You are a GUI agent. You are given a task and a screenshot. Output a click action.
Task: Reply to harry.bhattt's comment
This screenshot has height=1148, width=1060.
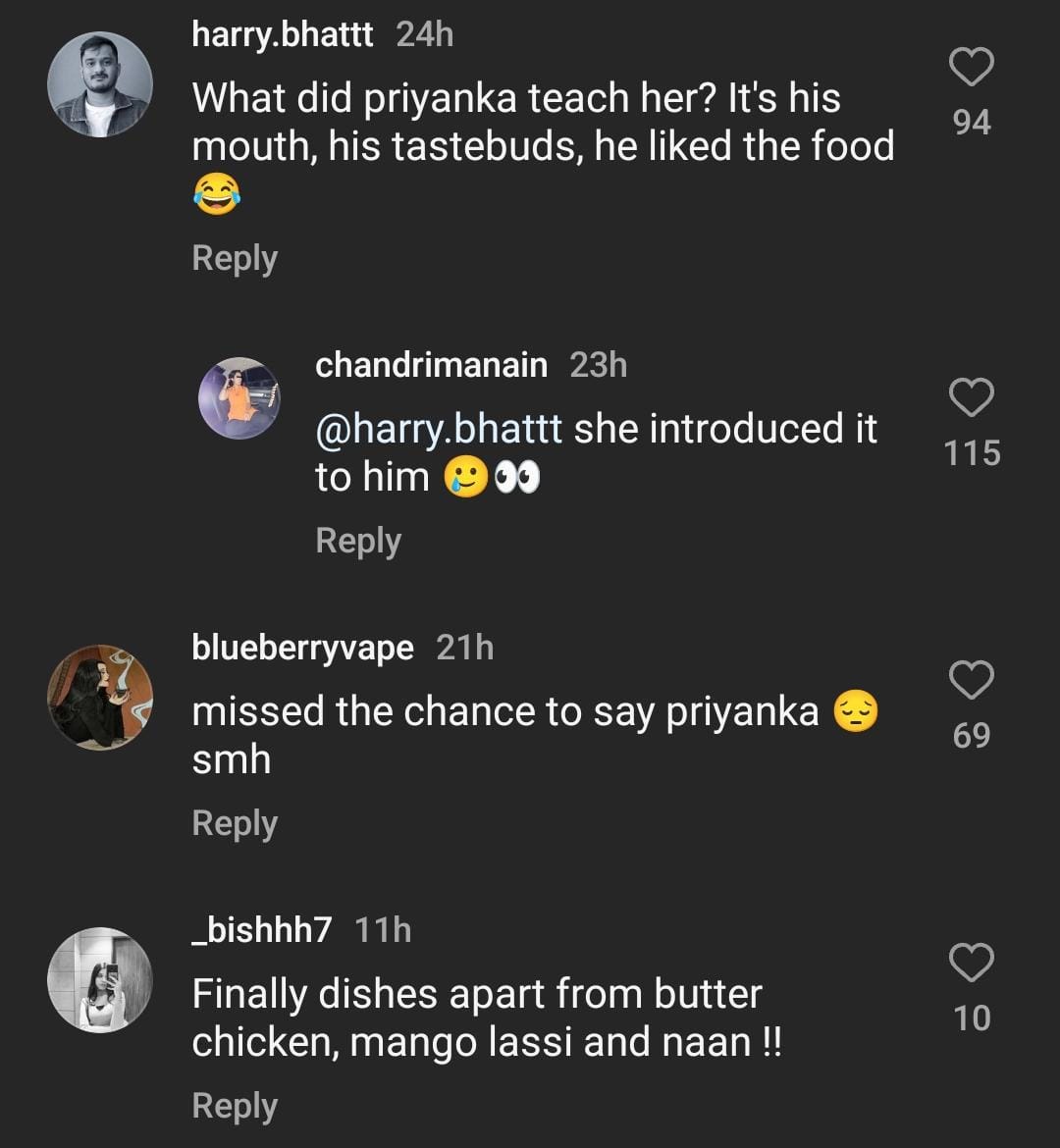[x=235, y=258]
